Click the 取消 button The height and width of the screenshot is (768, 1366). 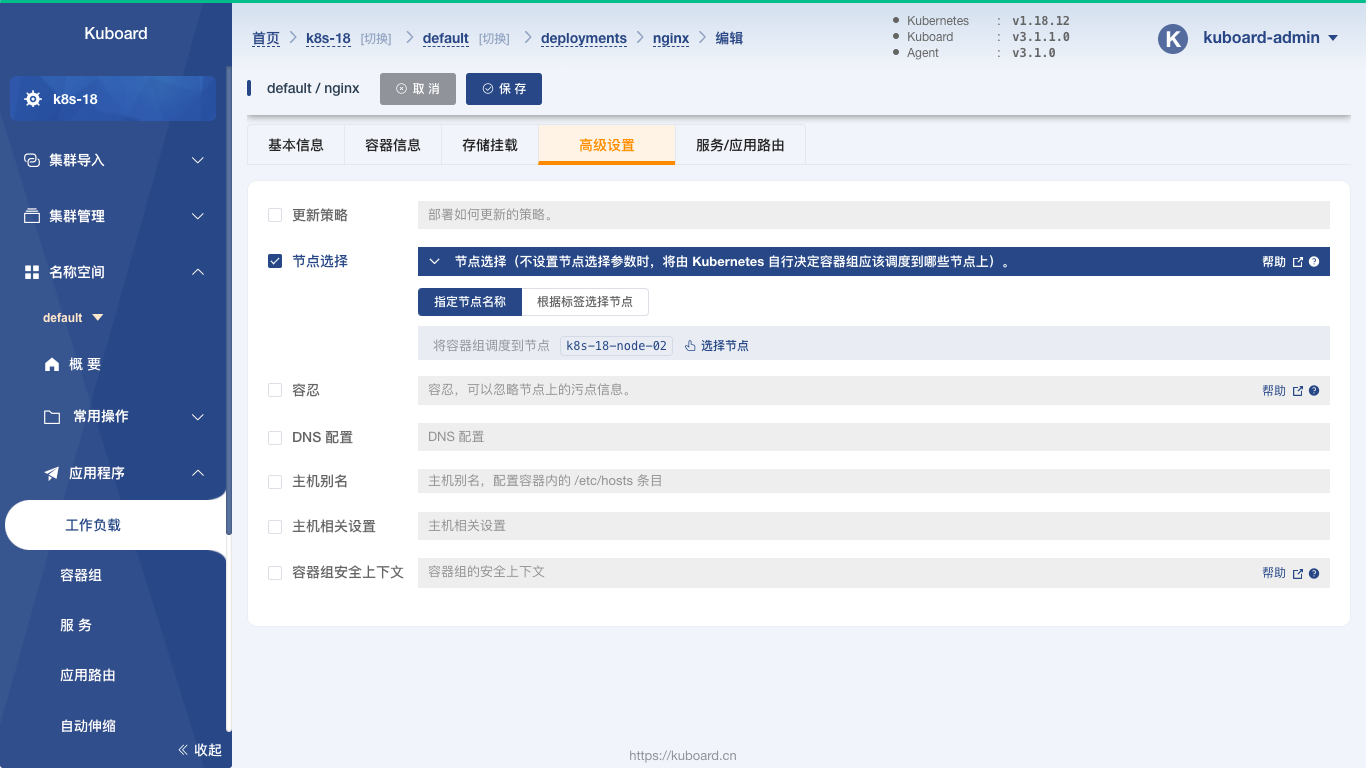[418, 89]
